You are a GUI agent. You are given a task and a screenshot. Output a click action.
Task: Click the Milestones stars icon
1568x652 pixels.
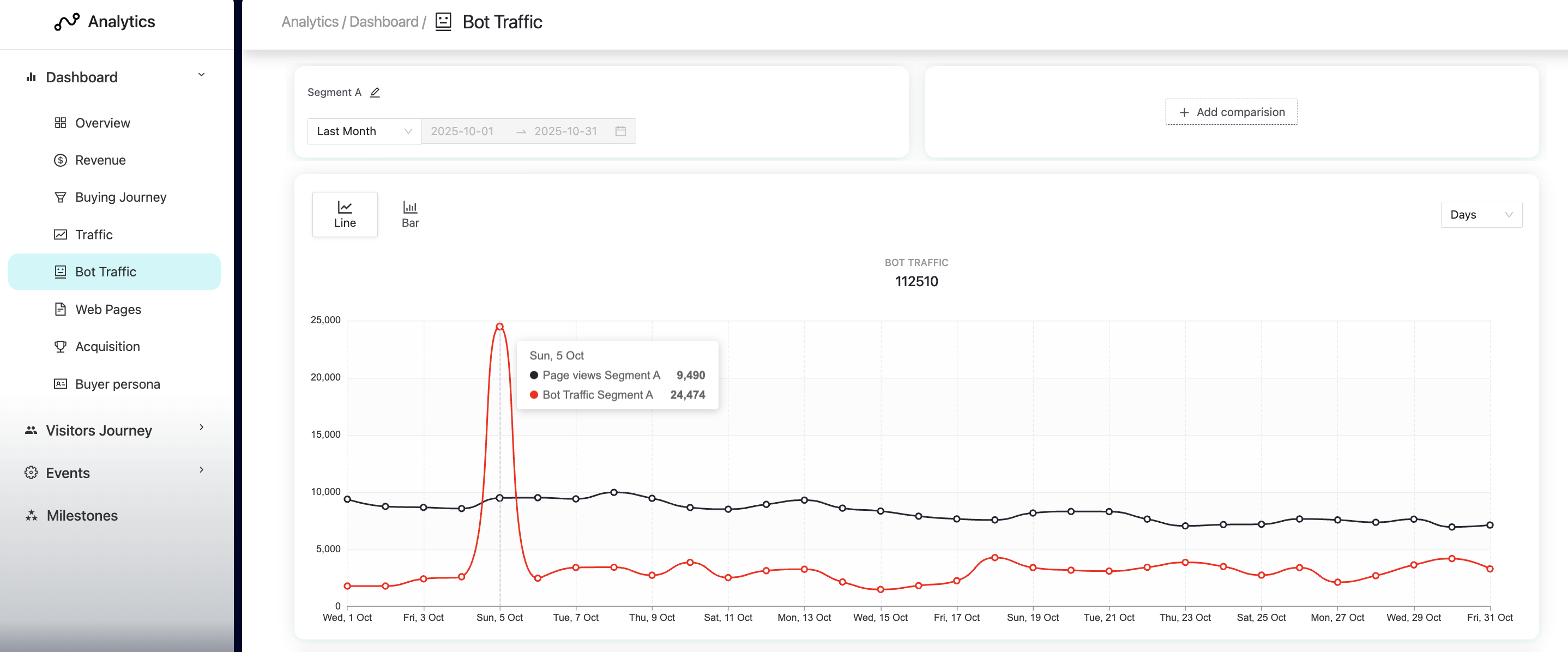click(x=31, y=516)
